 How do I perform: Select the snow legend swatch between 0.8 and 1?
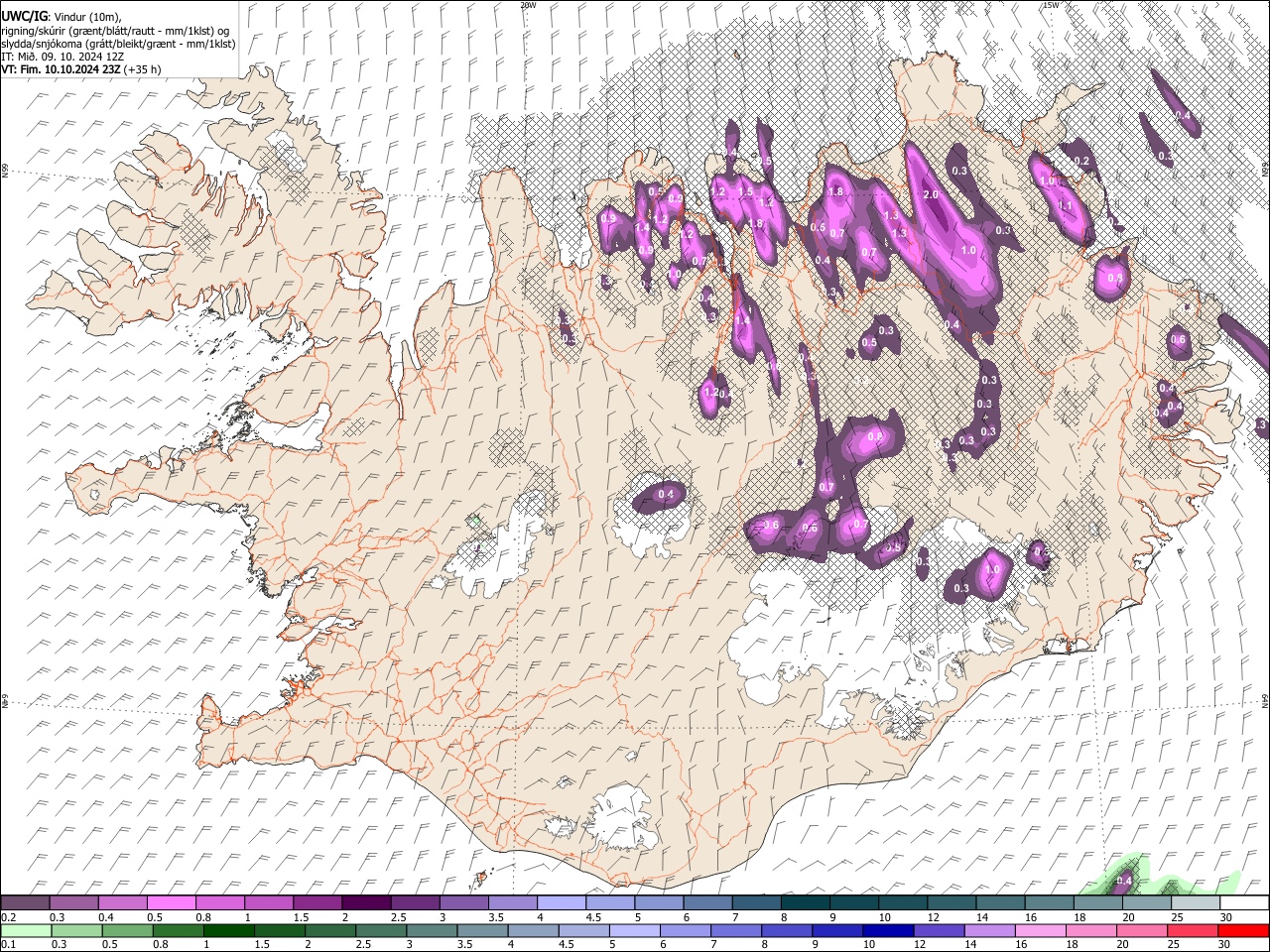220,903
